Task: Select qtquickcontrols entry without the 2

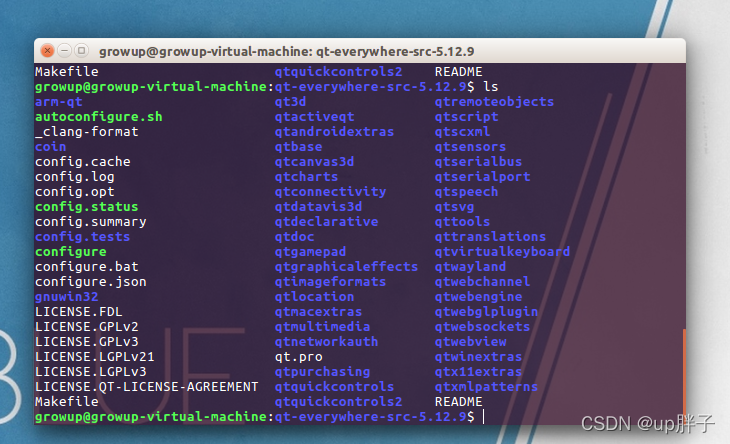Action: click(x=334, y=386)
